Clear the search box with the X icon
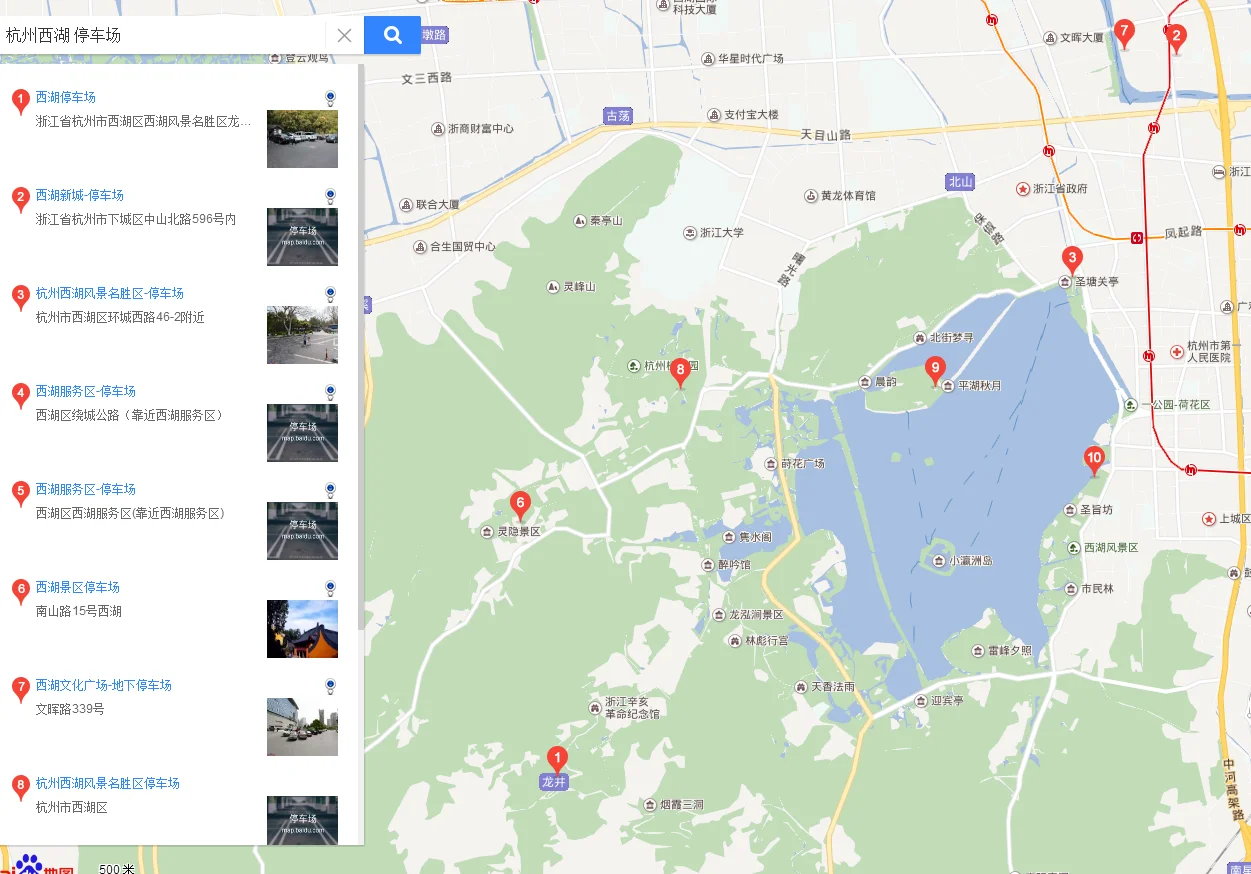The height and width of the screenshot is (874, 1251). coord(344,36)
